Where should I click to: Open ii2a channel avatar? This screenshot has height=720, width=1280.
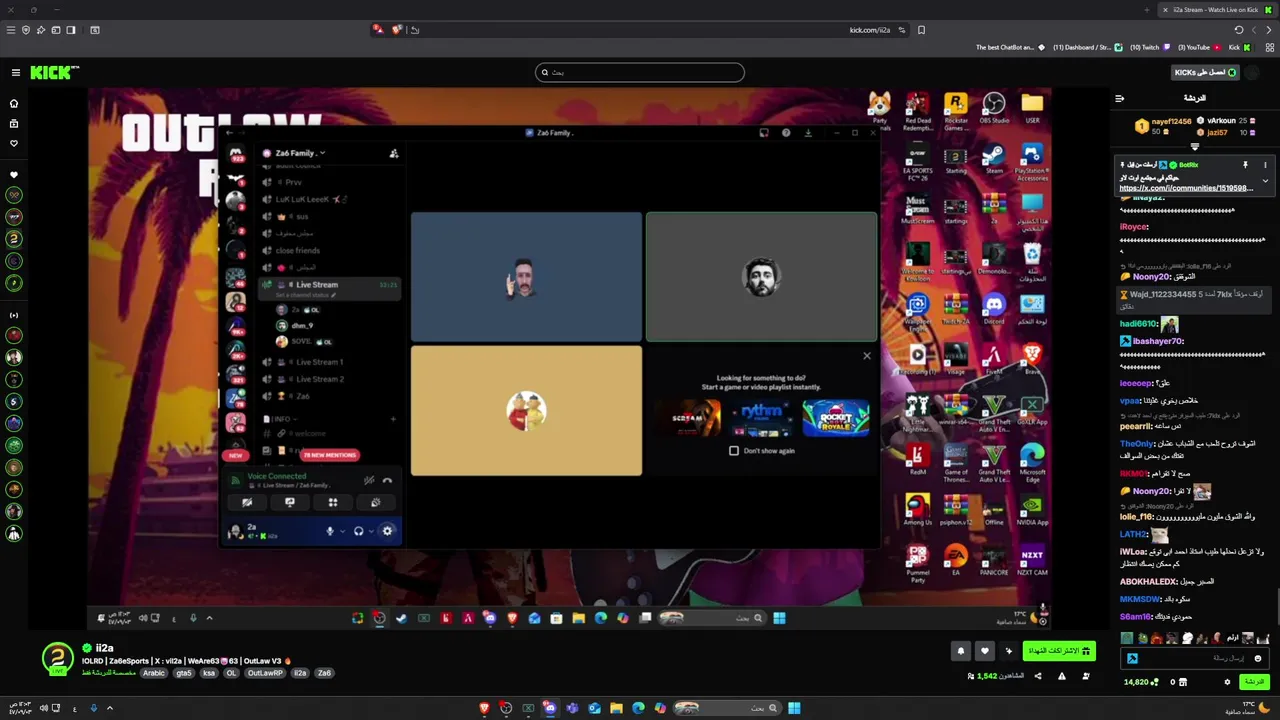pos(58,659)
